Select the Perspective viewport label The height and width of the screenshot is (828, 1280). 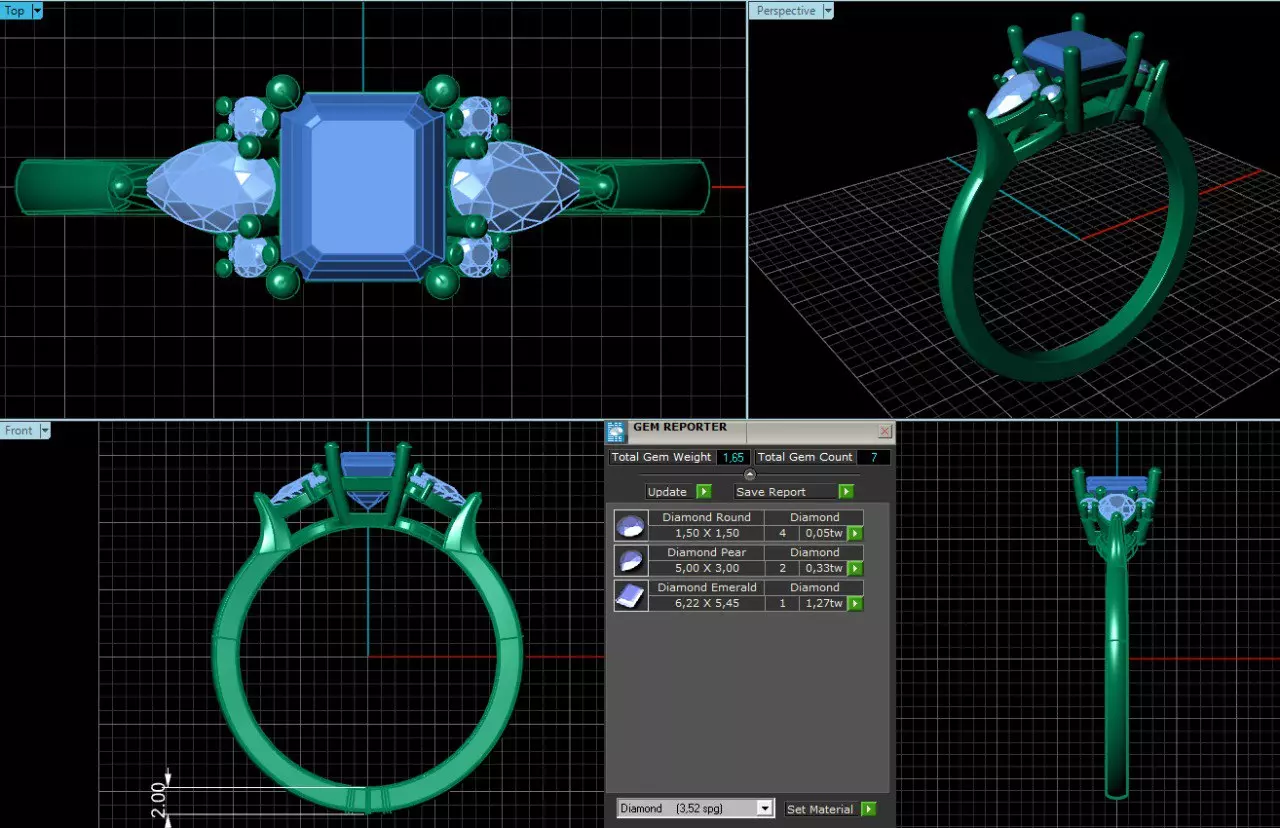786,10
